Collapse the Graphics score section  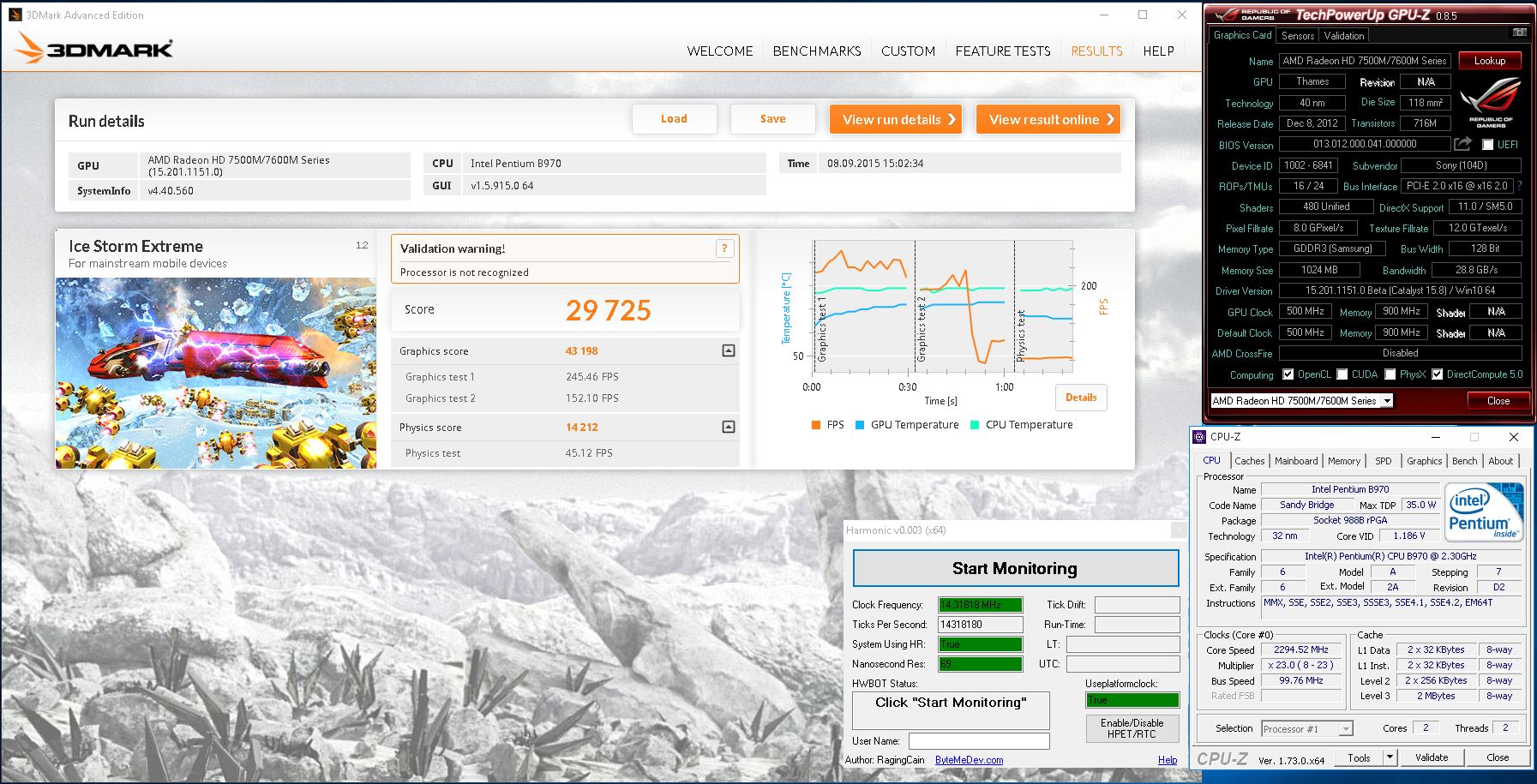[729, 350]
